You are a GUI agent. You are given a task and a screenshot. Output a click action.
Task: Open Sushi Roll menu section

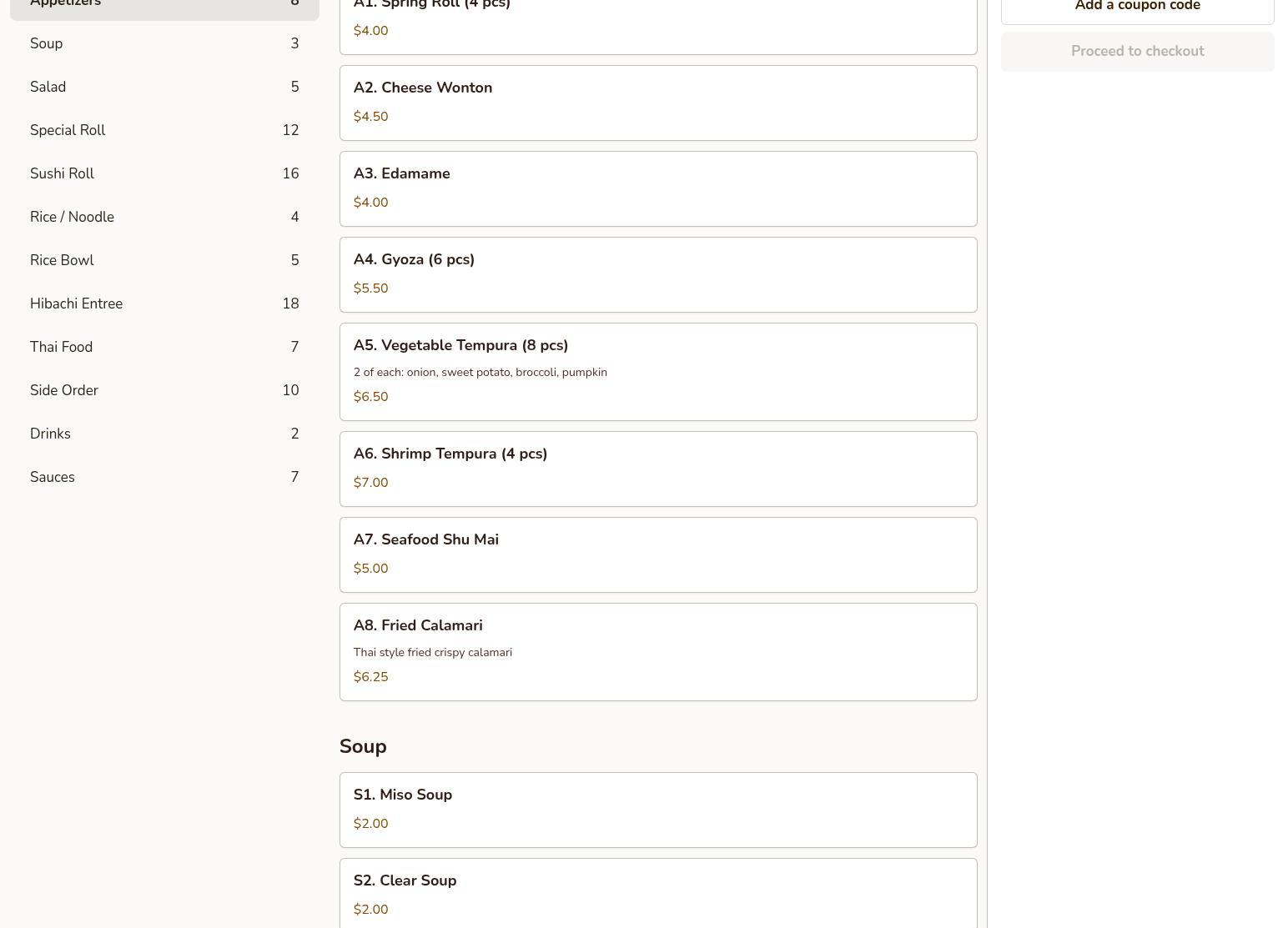point(164,173)
